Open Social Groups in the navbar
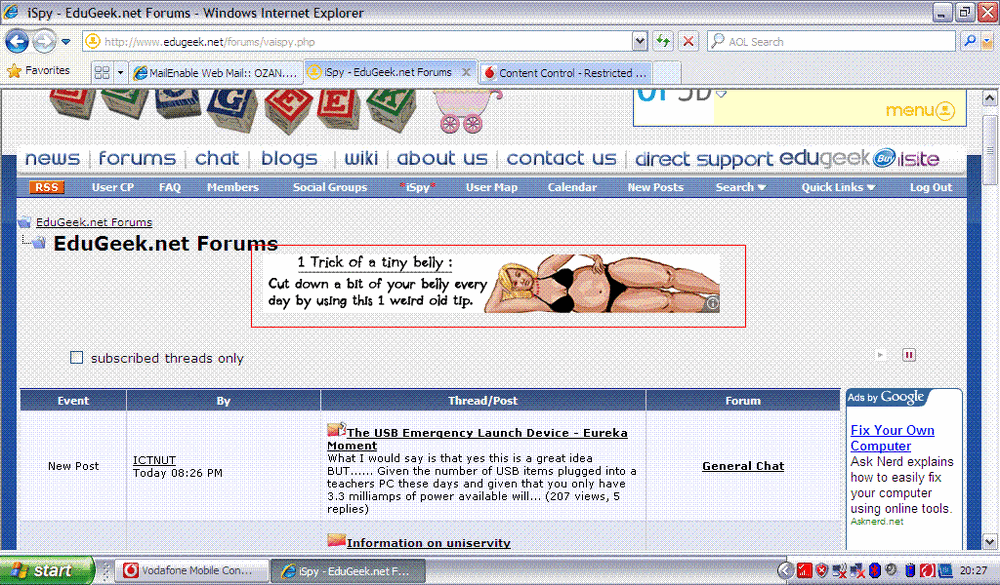The width and height of the screenshot is (1000, 585). (330, 187)
